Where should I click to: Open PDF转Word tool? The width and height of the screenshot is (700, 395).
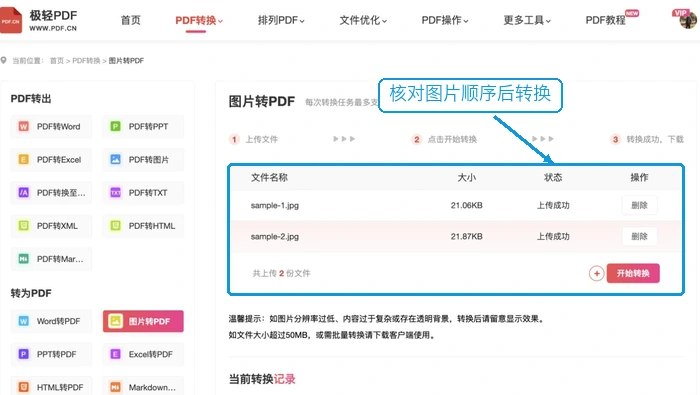pos(51,126)
